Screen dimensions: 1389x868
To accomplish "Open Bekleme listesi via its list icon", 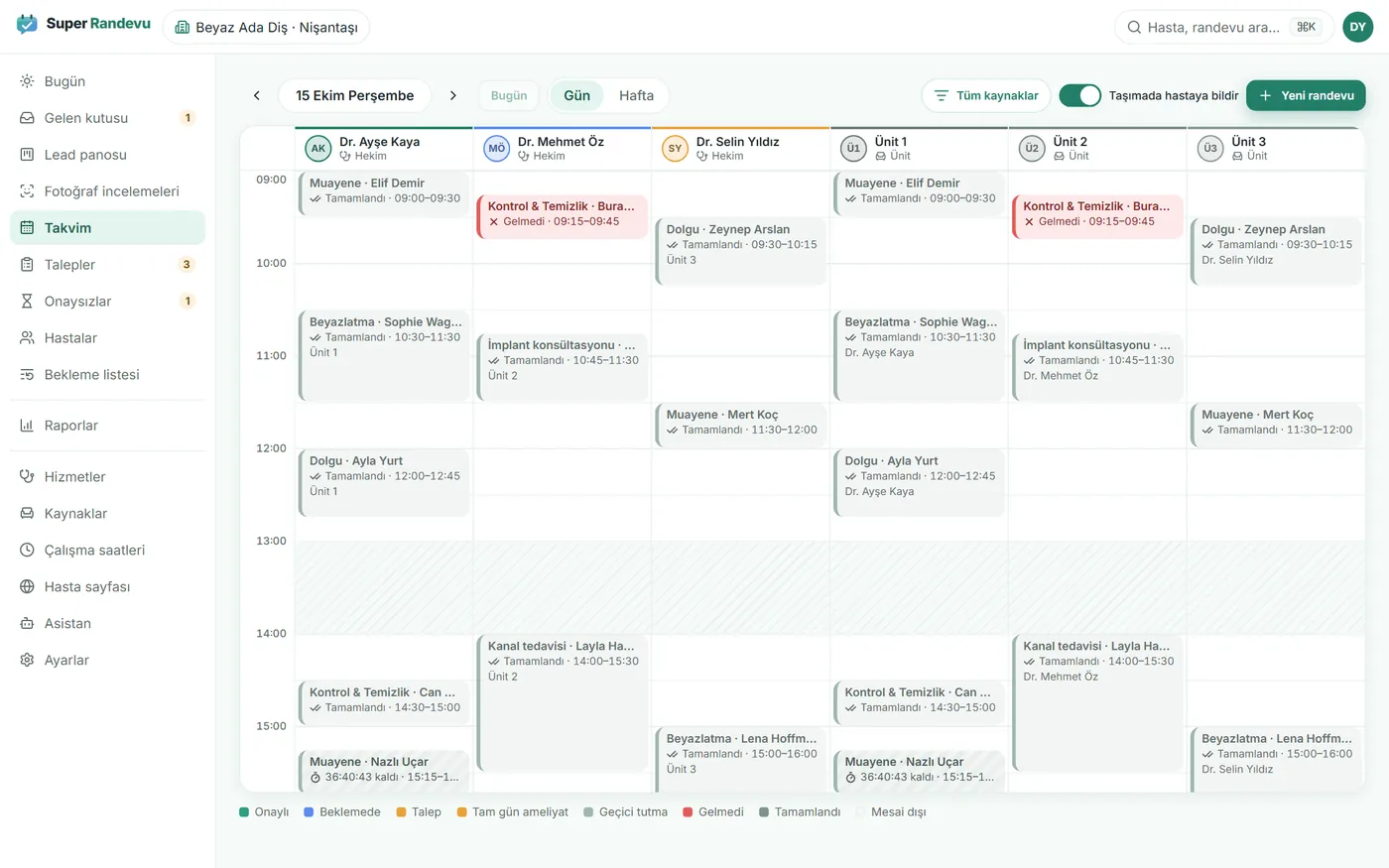I will point(27,375).
